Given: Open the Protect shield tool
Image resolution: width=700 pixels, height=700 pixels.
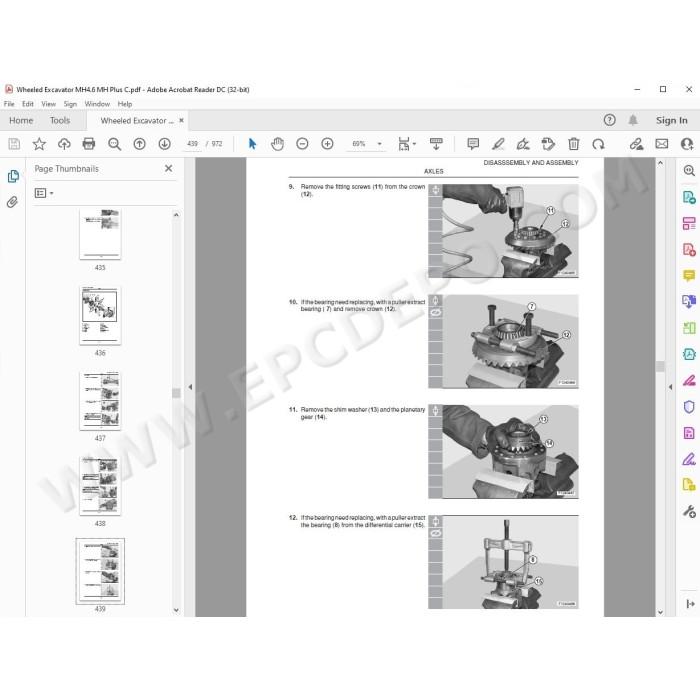Looking at the screenshot, I should pyautogui.click(x=689, y=407).
